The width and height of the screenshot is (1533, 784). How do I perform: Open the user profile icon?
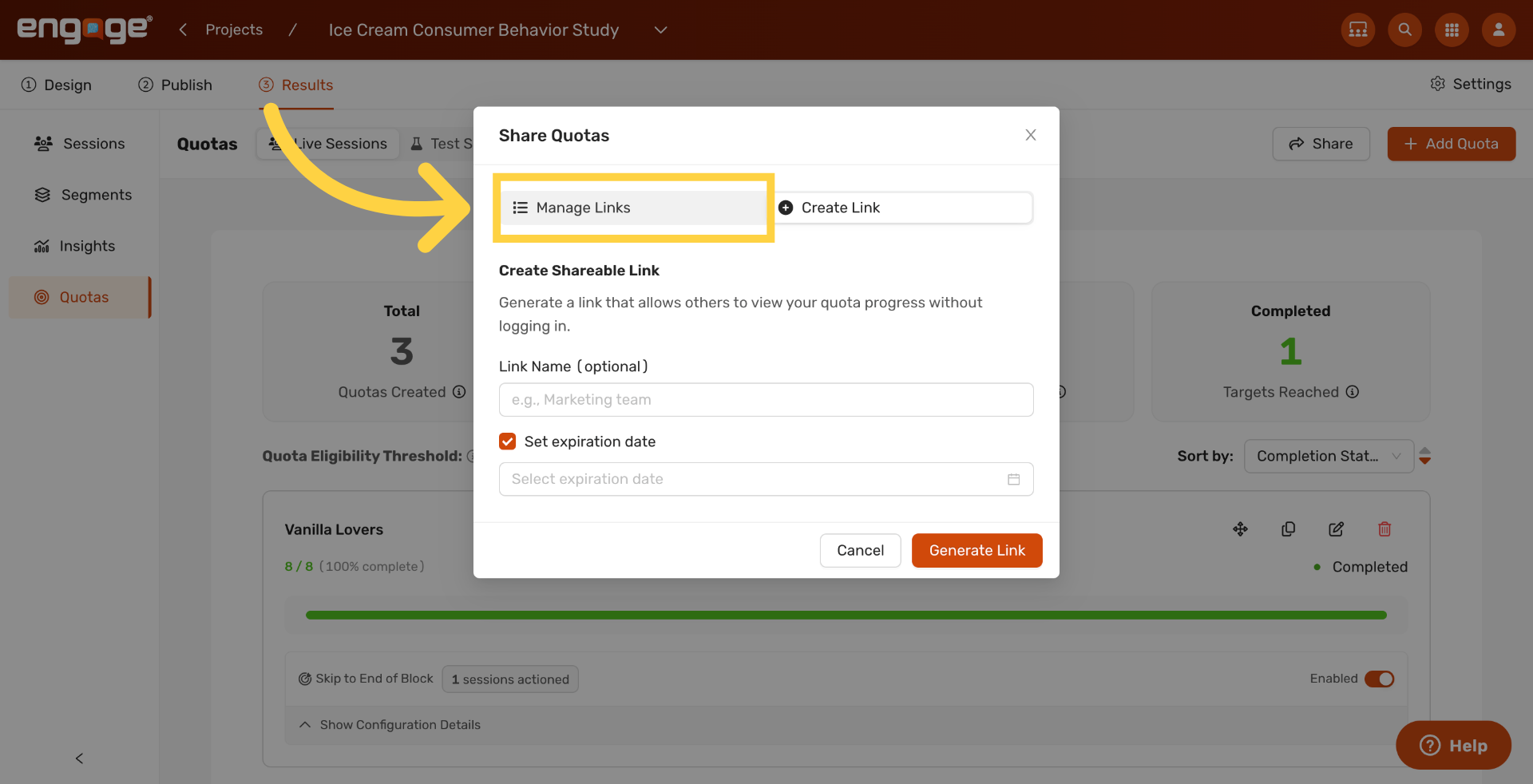(1499, 30)
